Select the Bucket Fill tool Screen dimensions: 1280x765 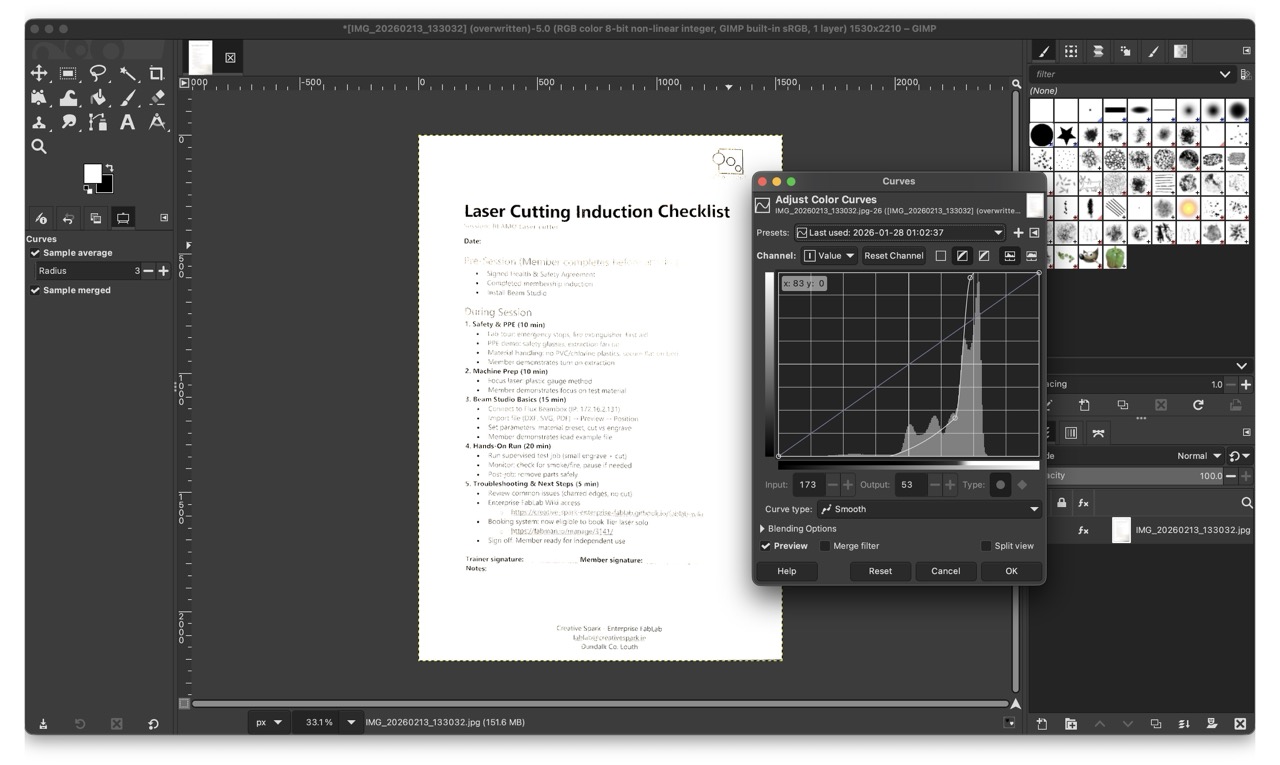coord(98,98)
